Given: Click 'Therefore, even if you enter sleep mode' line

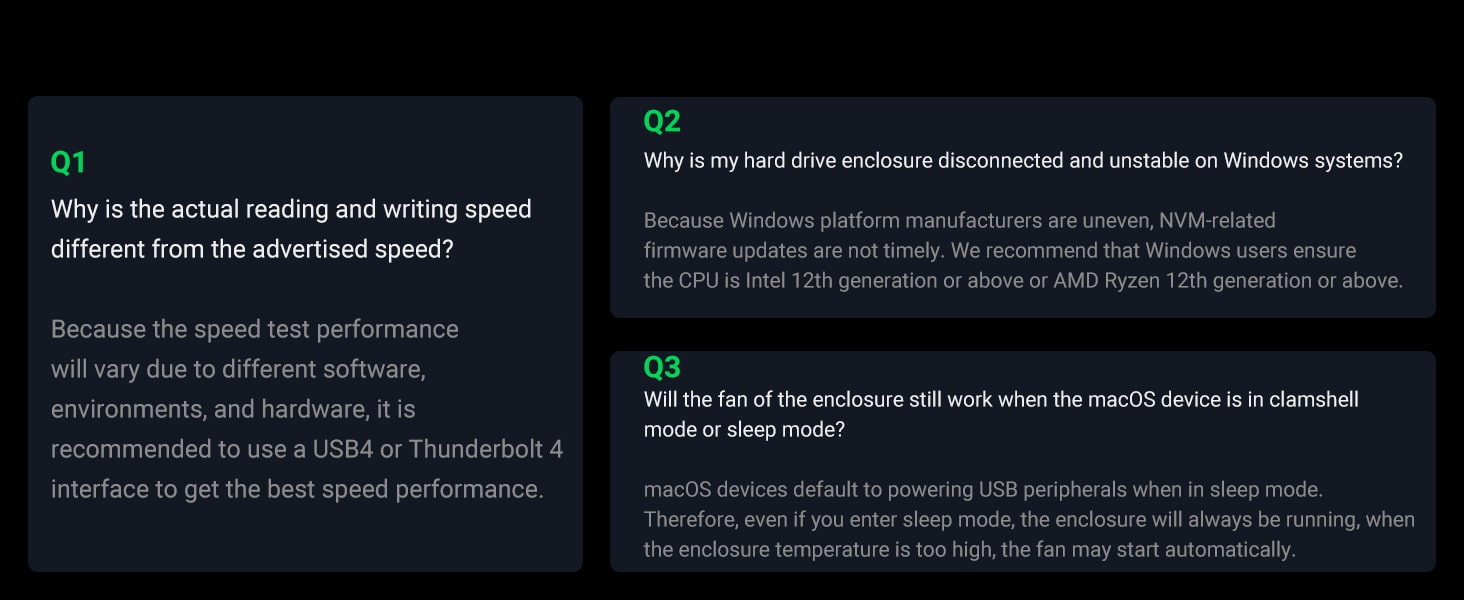Looking at the screenshot, I should (1029, 520).
